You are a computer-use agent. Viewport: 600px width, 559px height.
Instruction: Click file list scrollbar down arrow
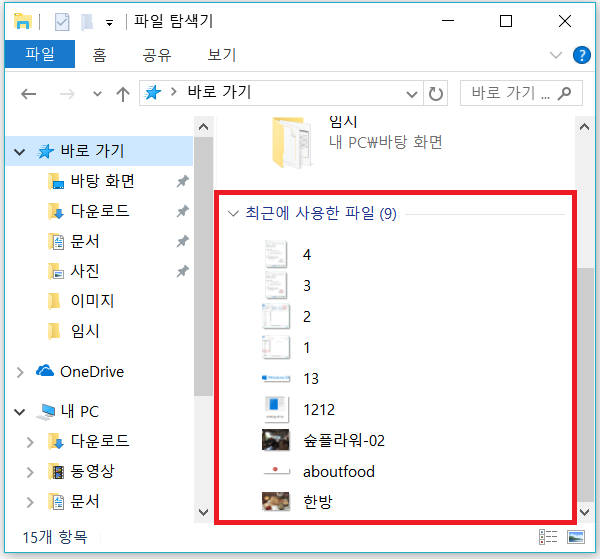point(584,512)
